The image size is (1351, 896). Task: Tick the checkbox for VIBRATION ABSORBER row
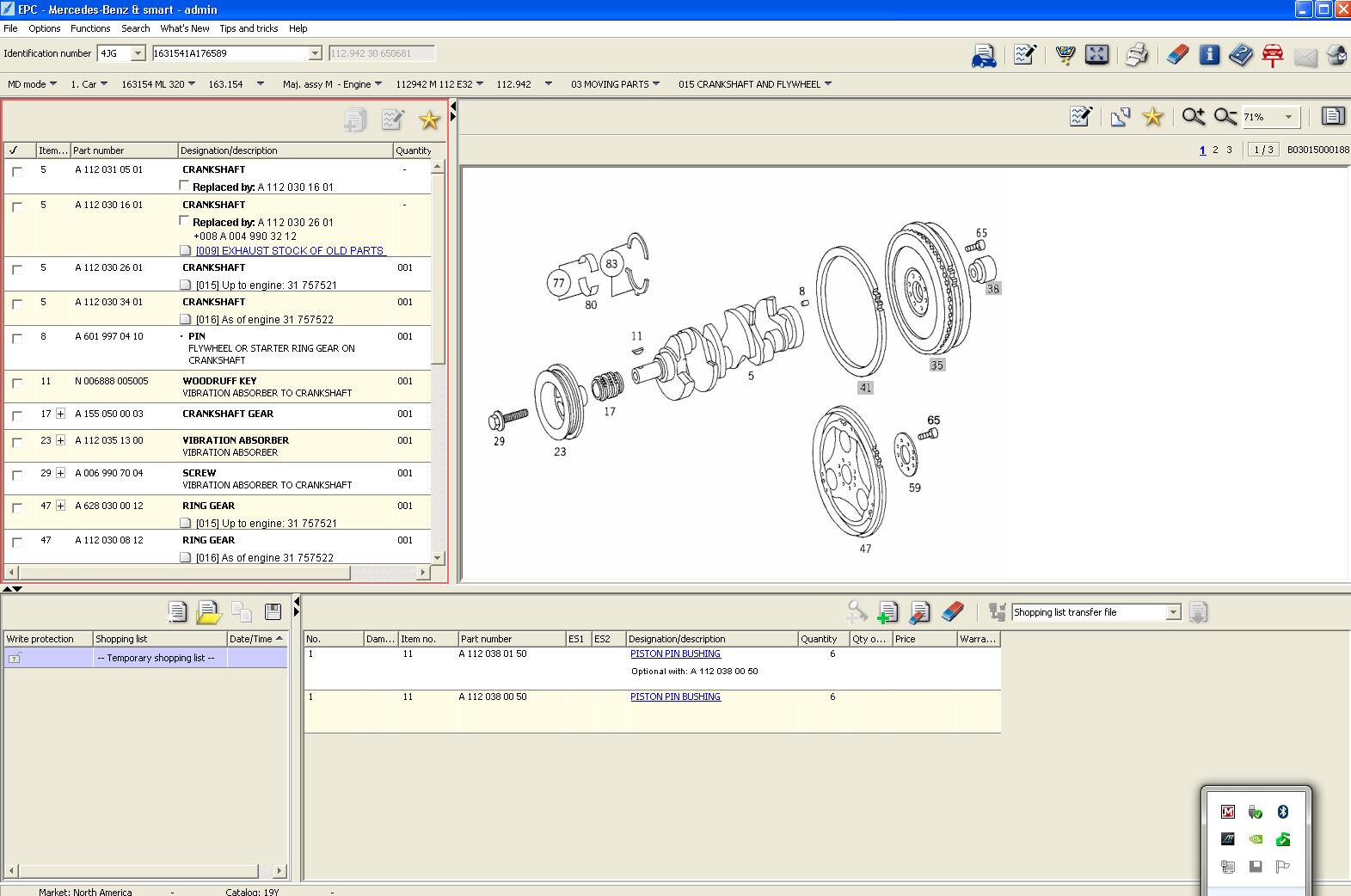pos(17,442)
